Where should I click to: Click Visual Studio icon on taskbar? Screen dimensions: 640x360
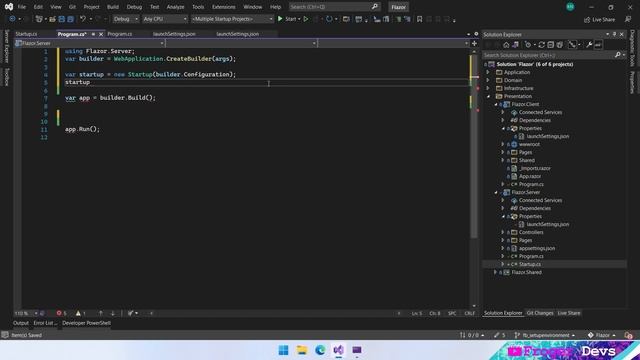338,350
